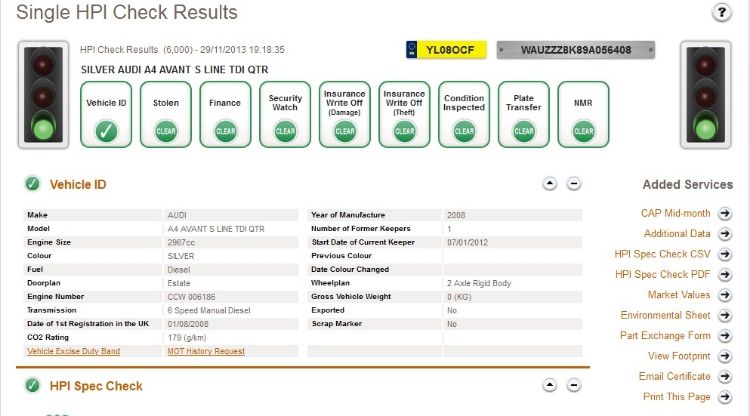Open the Vehicle Excise Duty Band link
Screen dimensions: 750x416
coord(74,351)
